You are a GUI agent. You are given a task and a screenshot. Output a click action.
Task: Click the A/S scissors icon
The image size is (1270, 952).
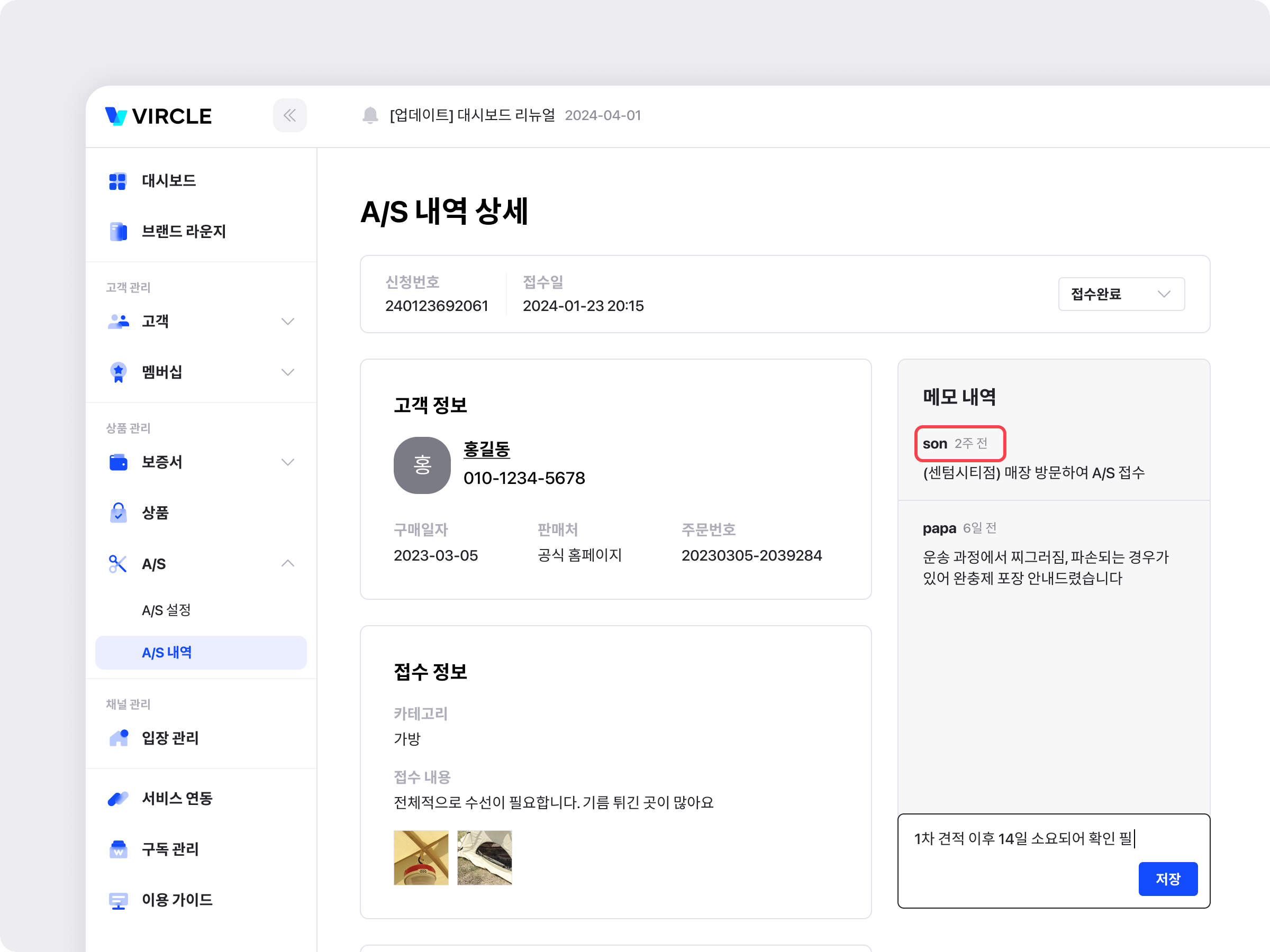pyautogui.click(x=117, y=564)
